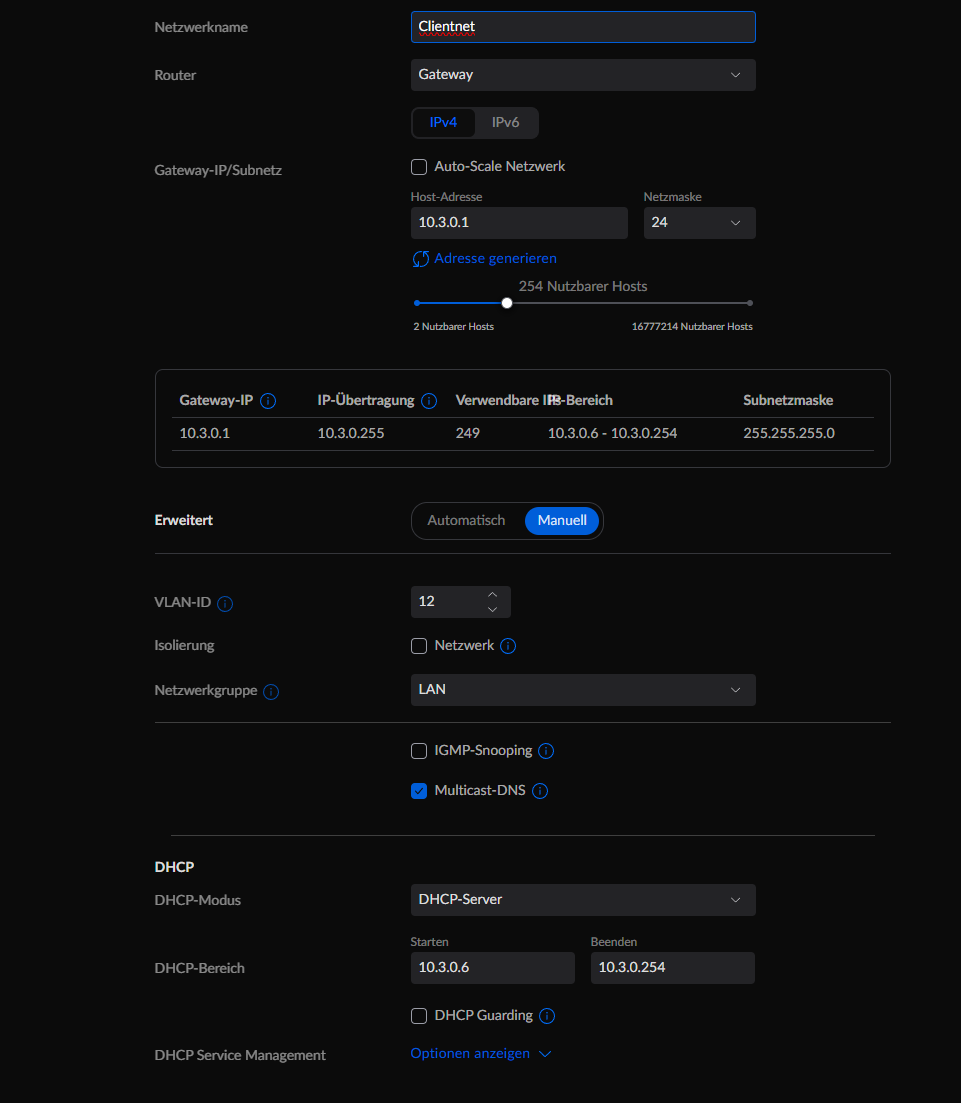Click the 10.3.0.255 broadcast value
The width and height of the screenshot is (961, 1103).
point(351,433)
